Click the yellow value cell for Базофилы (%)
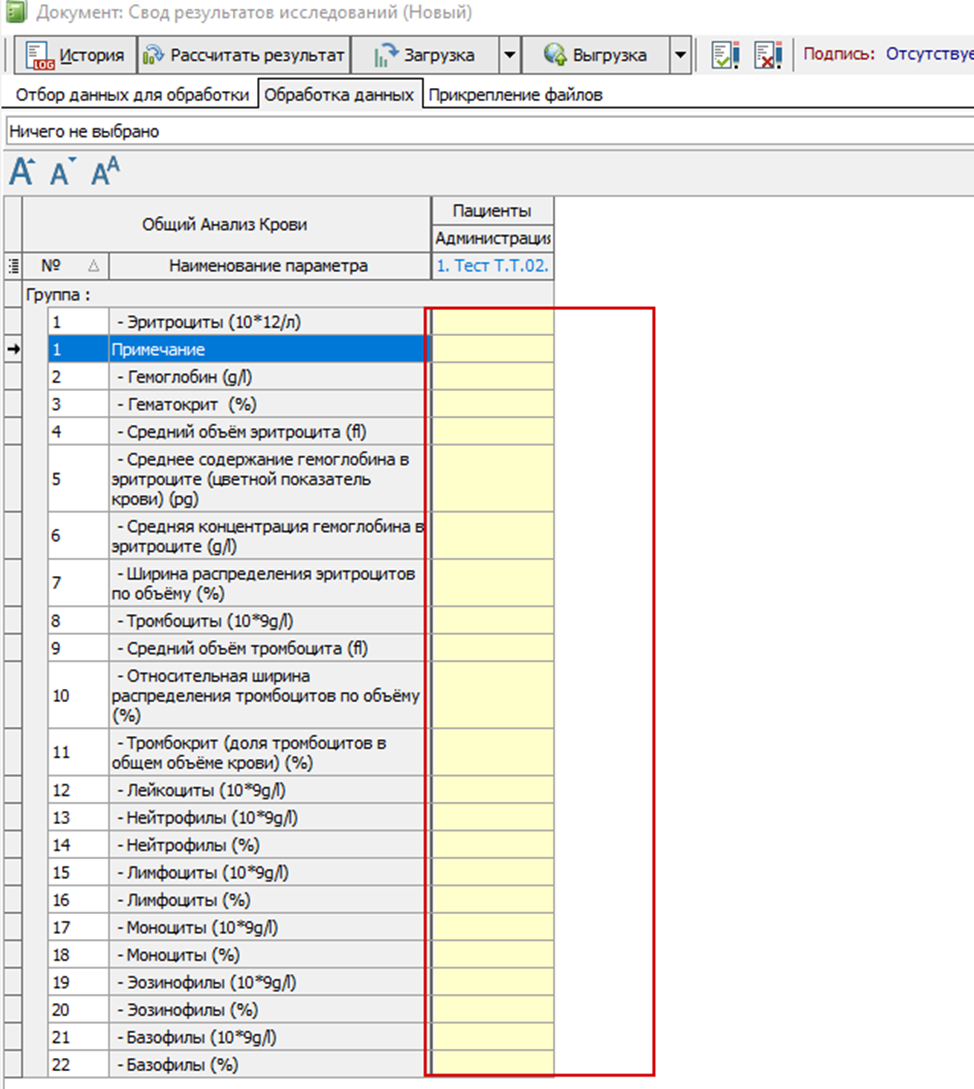 coord(493,1065)
